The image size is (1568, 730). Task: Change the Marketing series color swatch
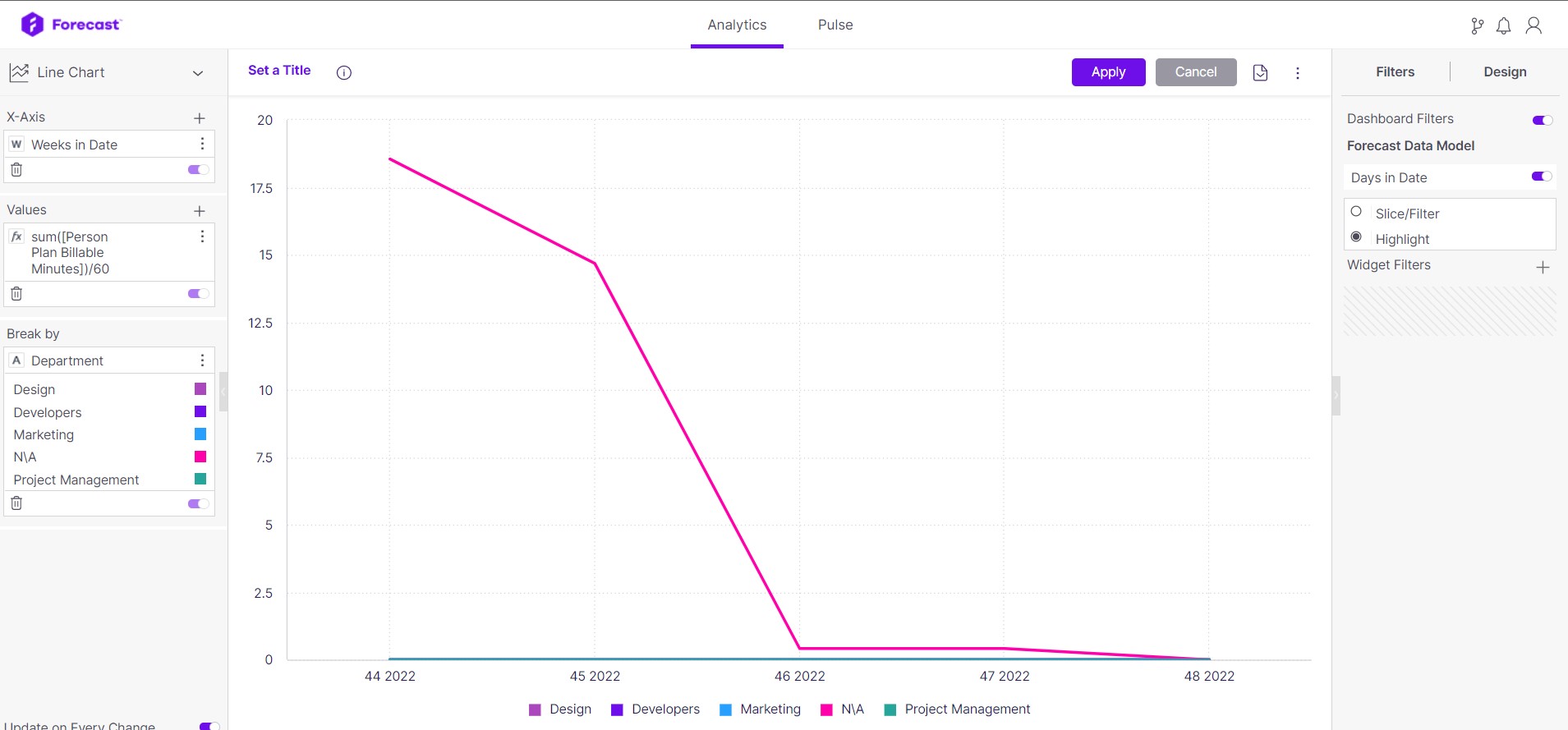point(200,434)
